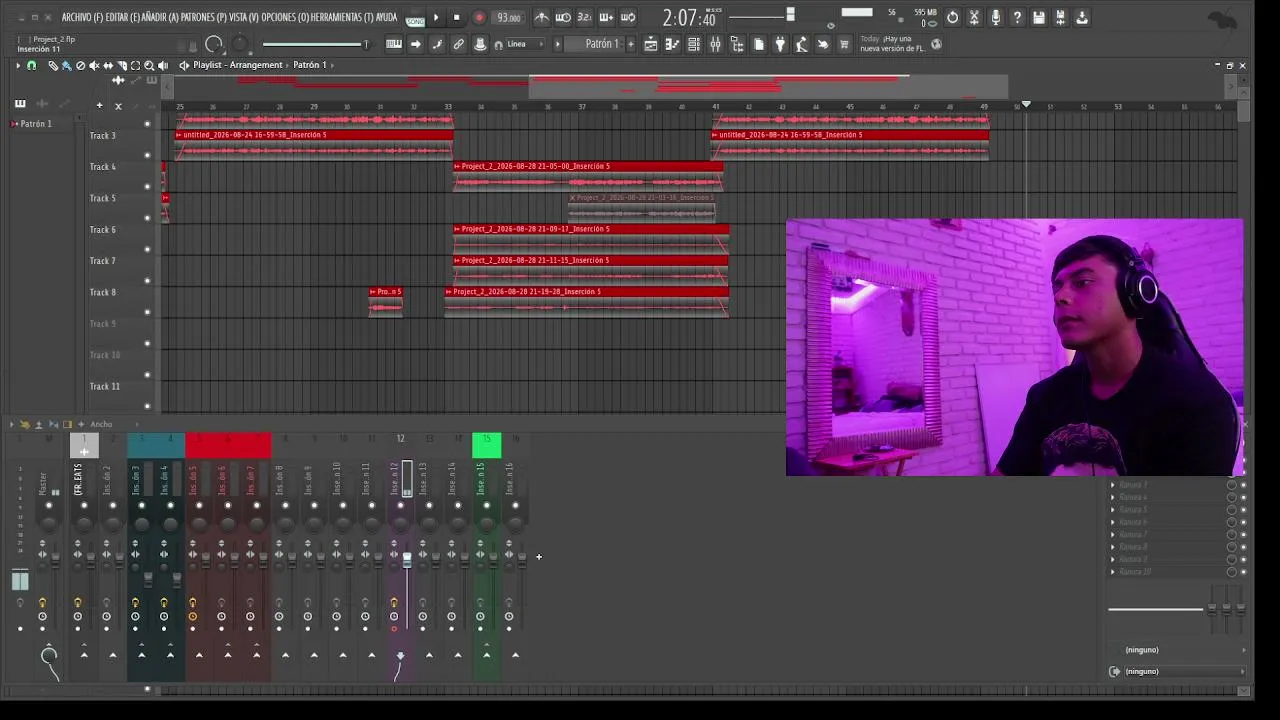Open the news about a new FL version
This screenshot has width=1280, height=720.
click(x=887, y=44)
